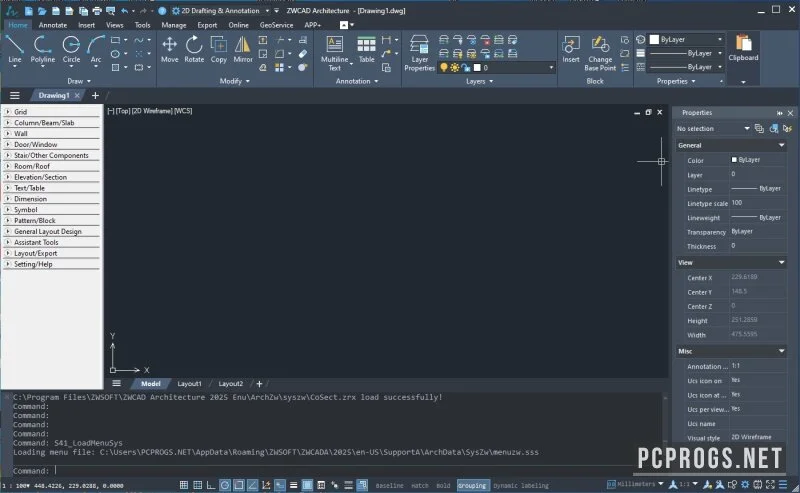Toggle polar tracking in status bar
The width and height of the screenshot is (800, 493).
point(224,485)
